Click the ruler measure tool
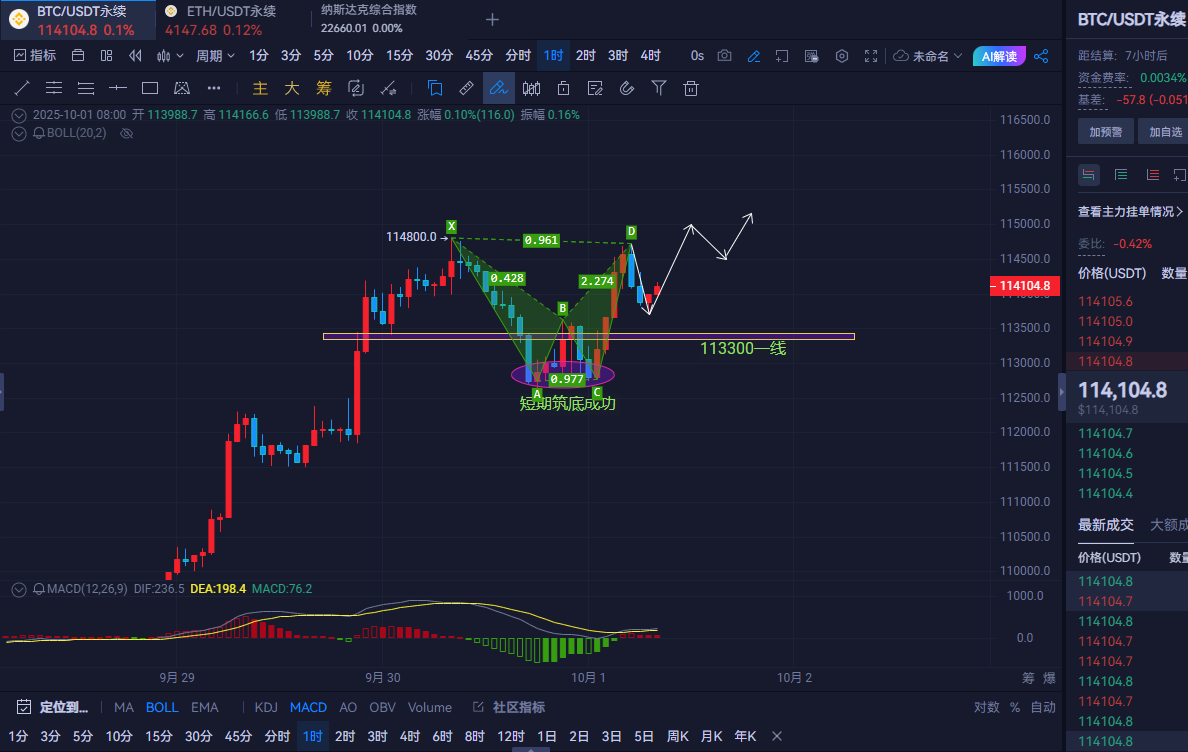This screenshot has width=1188, height=752. [466, 88]
